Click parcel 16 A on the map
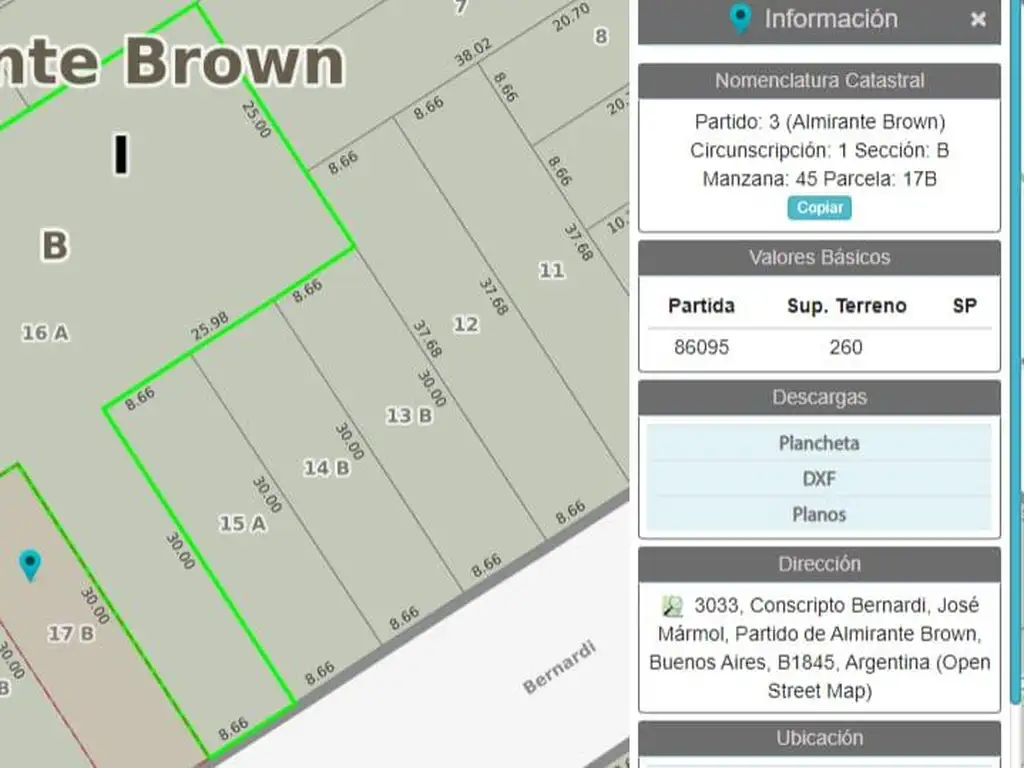This screenshot has width=1024, height=768. (46, 333)
